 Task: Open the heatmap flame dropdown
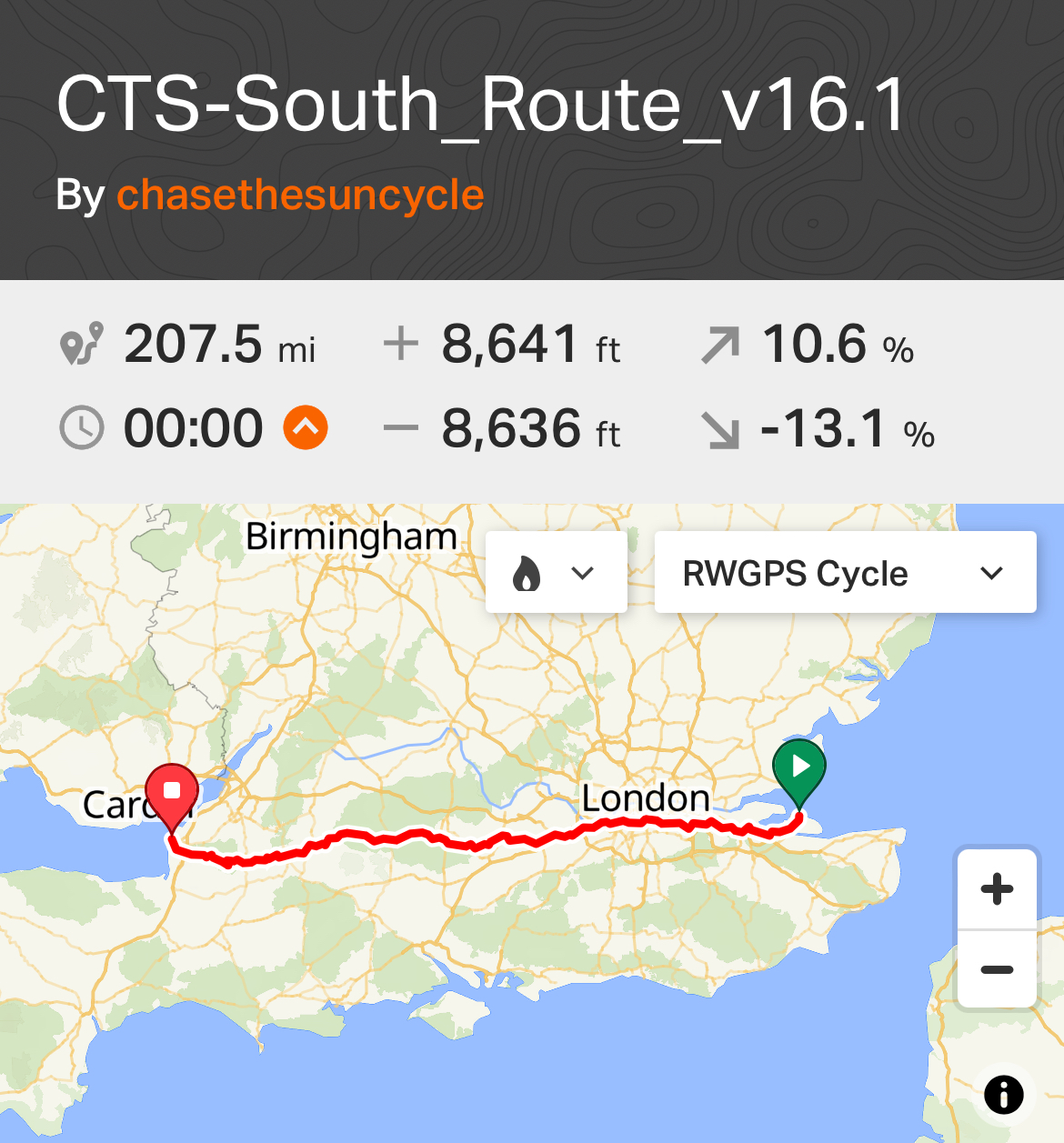(x=556, y=573)
